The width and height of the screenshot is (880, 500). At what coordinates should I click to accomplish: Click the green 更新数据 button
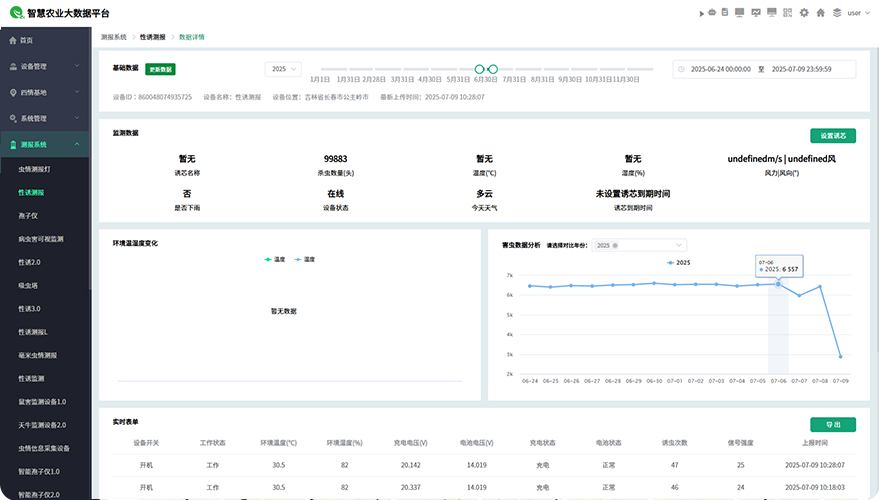coord(160,69)
